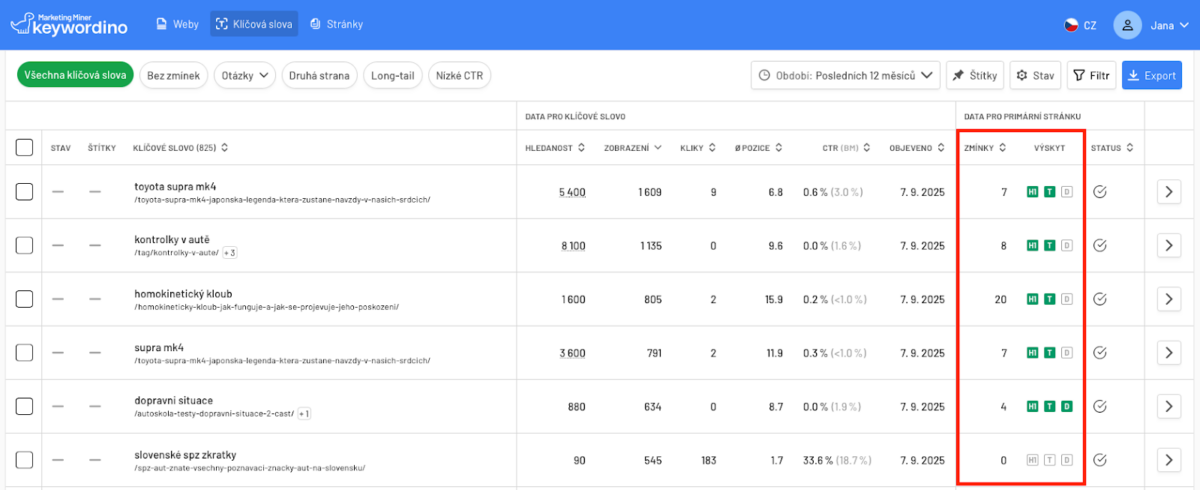1200x490 pixels.
Task: Click the Export button
Action: (1152, 75)
